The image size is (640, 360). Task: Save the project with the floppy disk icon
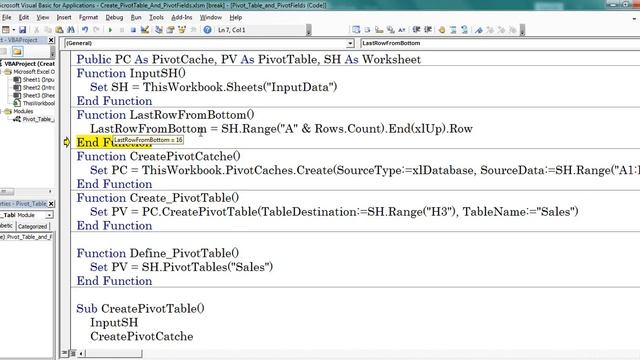(x=22, y=30)
